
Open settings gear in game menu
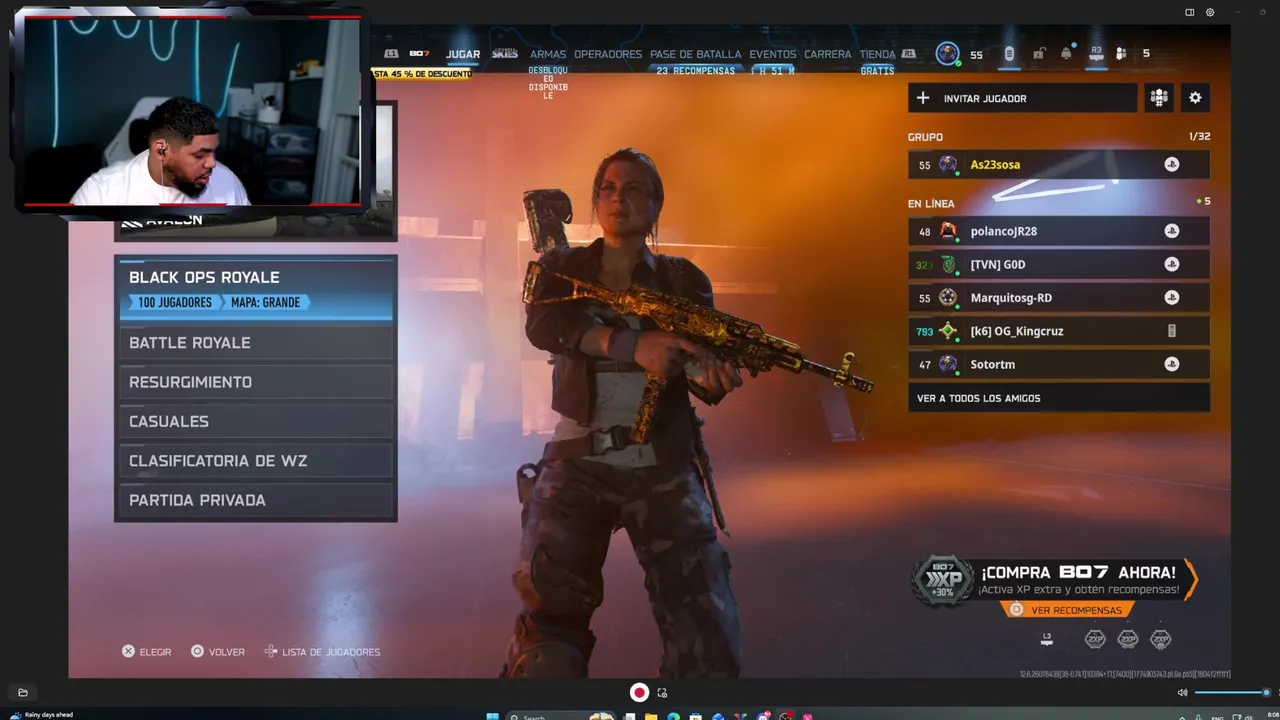[x=1195, y=98]
